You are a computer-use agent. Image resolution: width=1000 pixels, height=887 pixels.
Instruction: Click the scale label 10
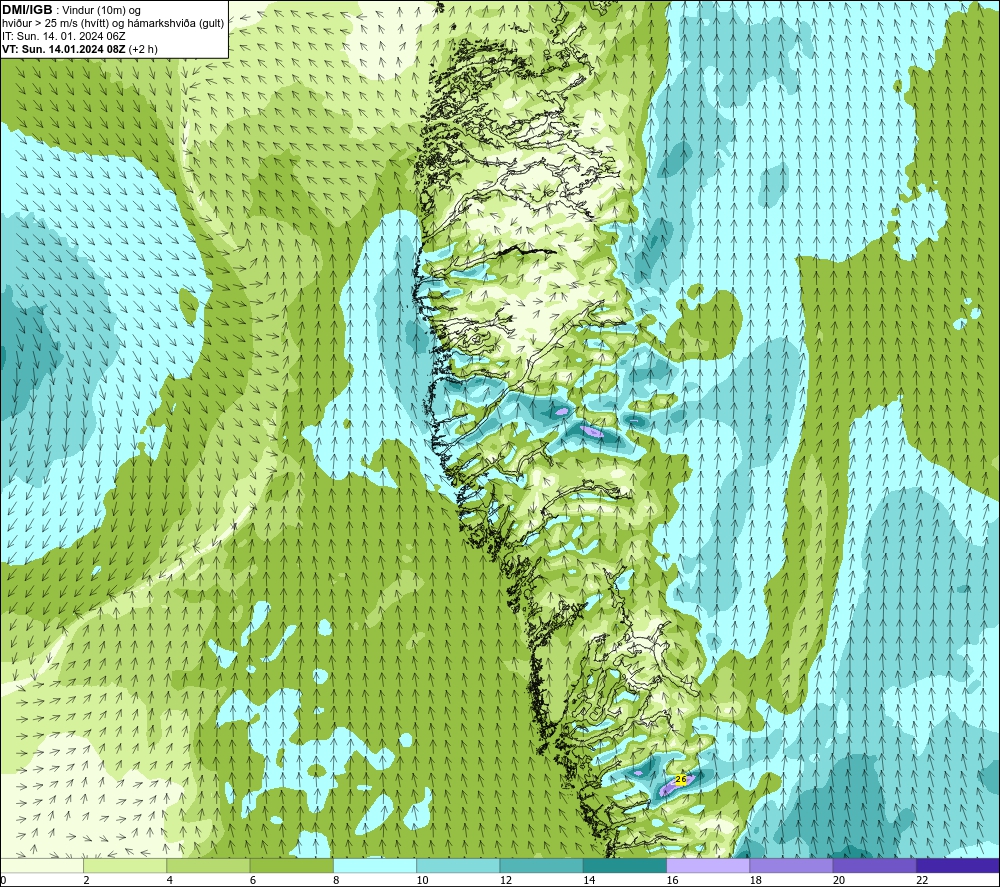422,880
